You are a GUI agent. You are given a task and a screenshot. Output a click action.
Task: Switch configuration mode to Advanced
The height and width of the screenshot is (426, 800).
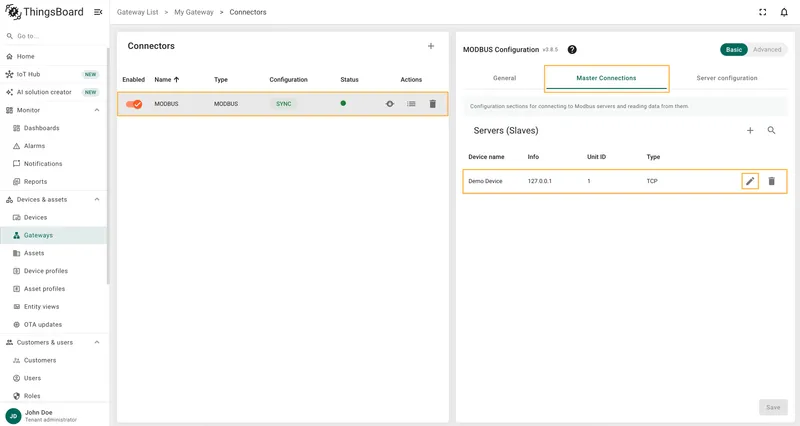click(x=767, y=49)
